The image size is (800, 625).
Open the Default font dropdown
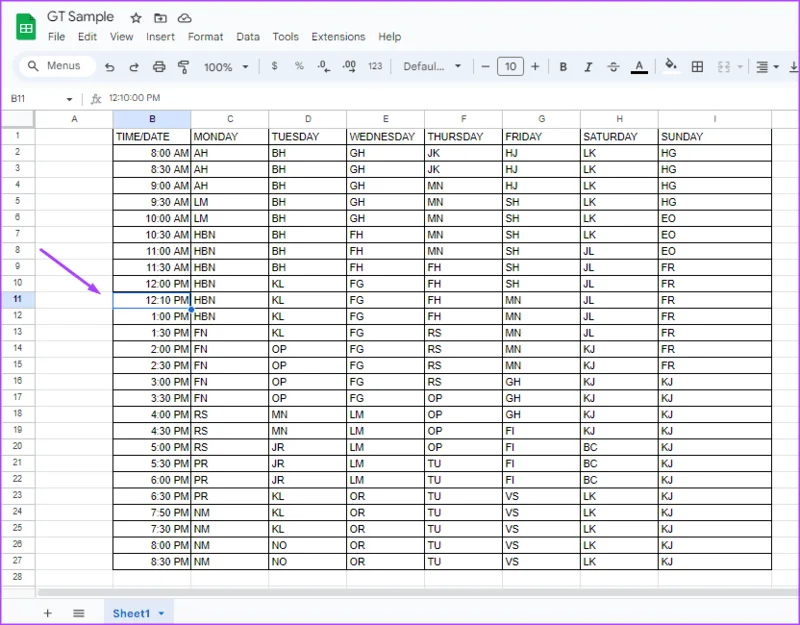[x=432, y=66]
